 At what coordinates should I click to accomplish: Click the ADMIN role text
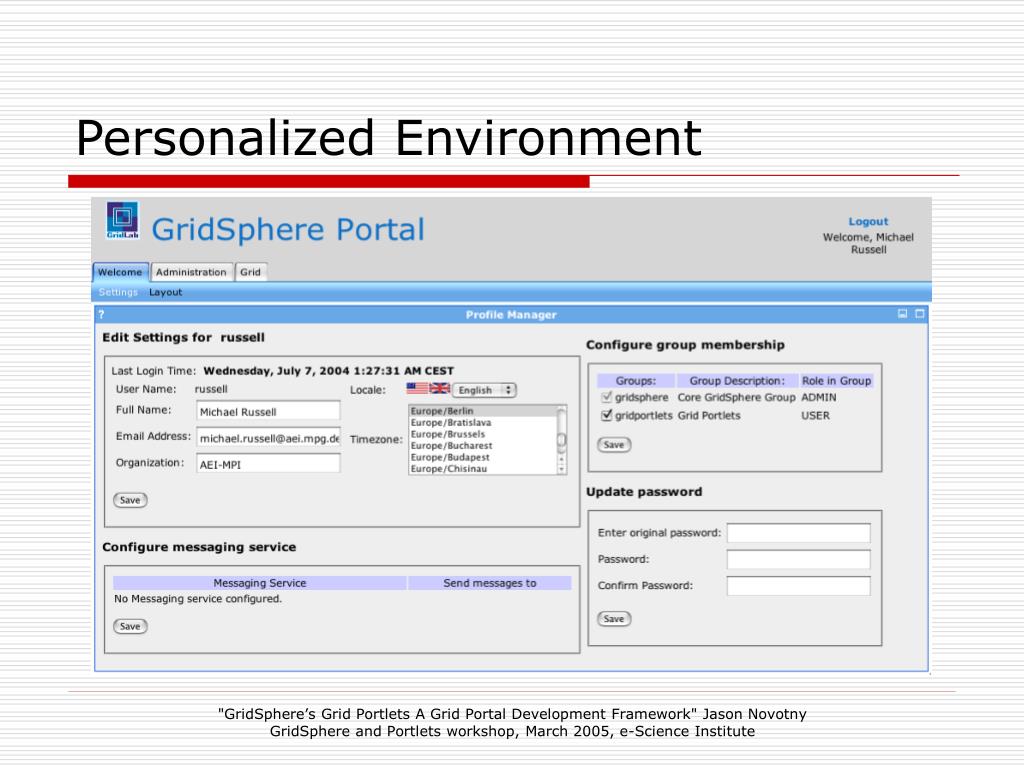tap(818, 397)
